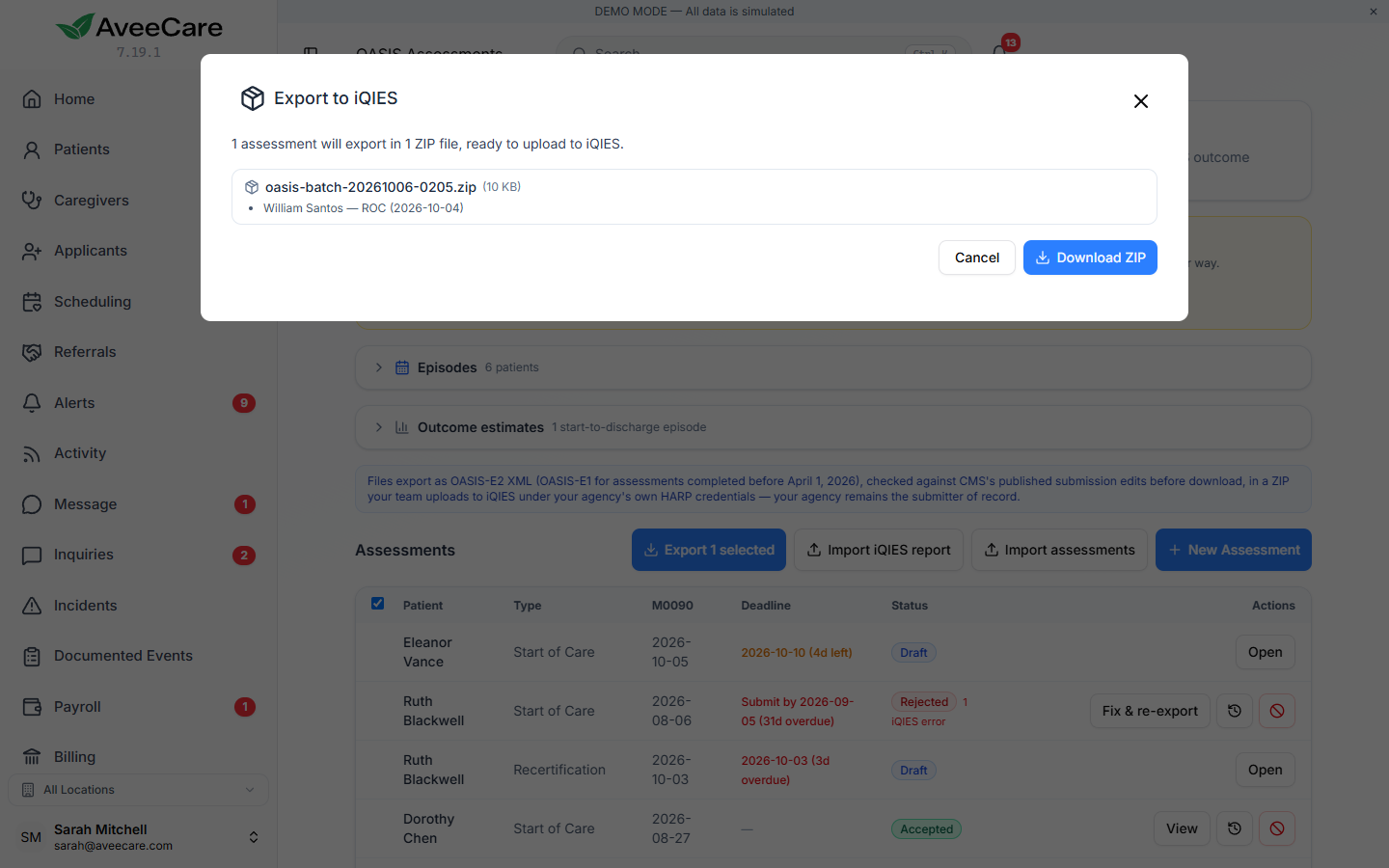Screen dimensions: 1389x868
Task: Cancel the Export to iQIES dialog
Action: [x=977, y=258]
